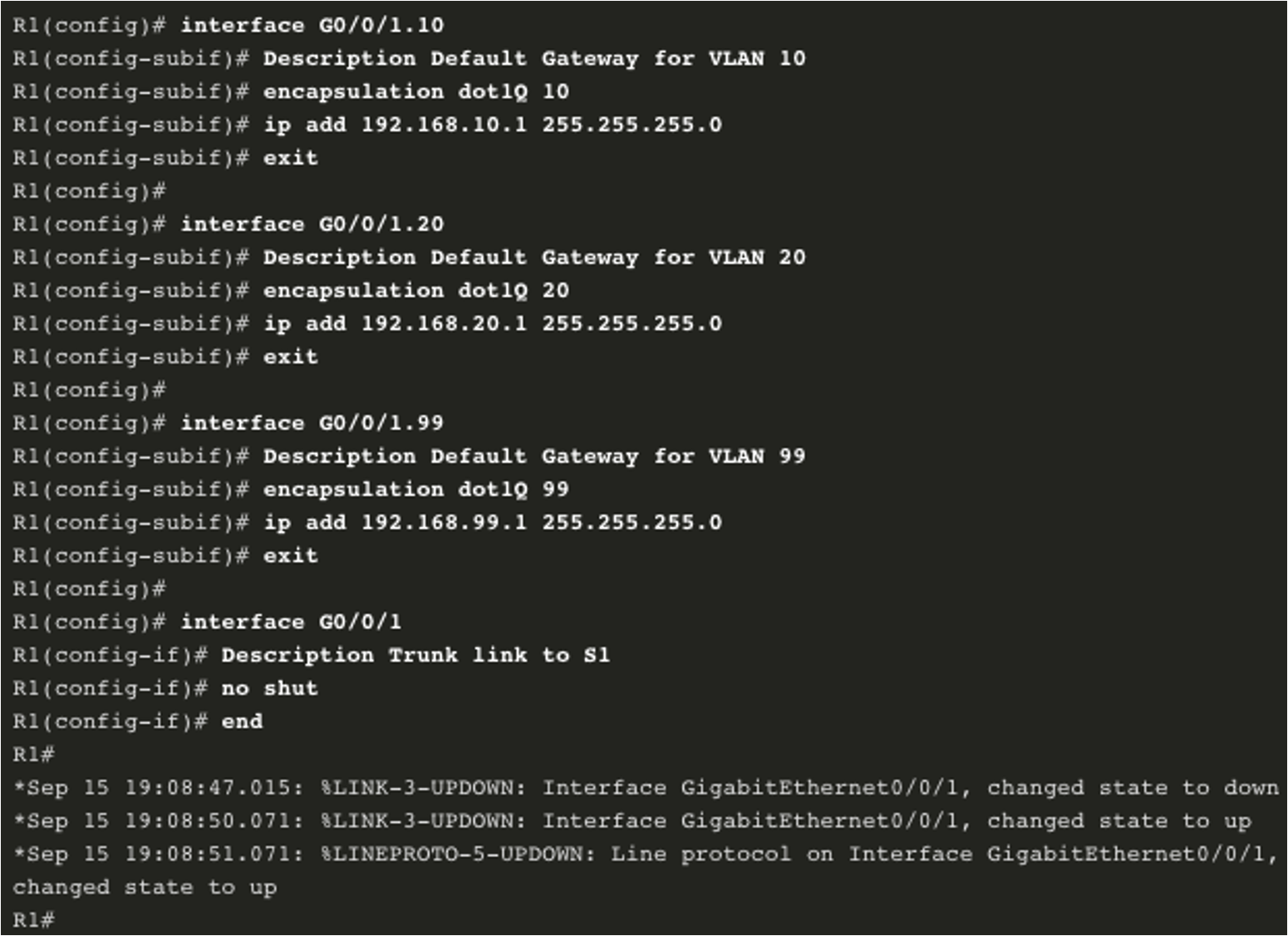
Task: Click the 'end' command
Action: point(242,722)
